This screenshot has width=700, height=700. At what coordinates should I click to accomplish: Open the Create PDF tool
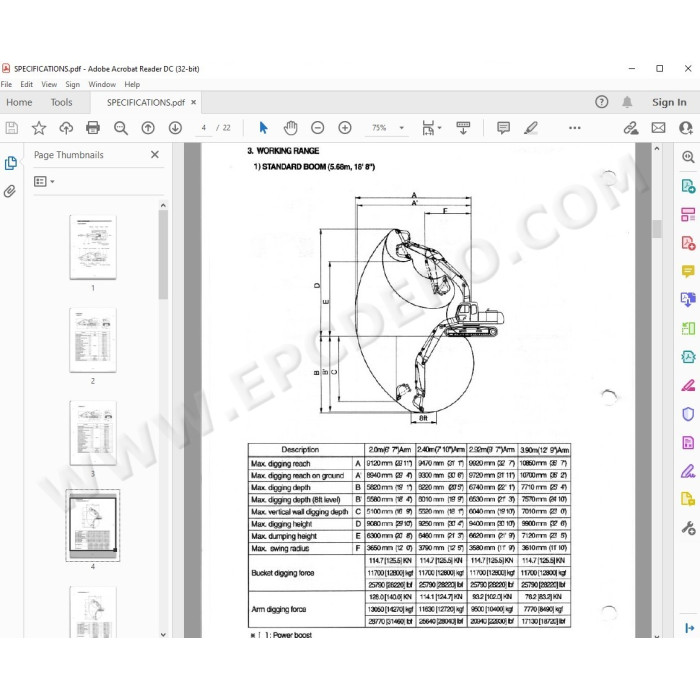[688, 243]
